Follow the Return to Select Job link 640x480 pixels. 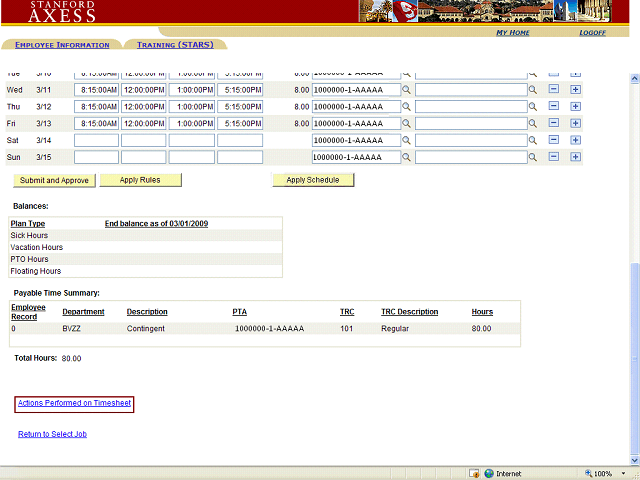(x=52, y=434)
